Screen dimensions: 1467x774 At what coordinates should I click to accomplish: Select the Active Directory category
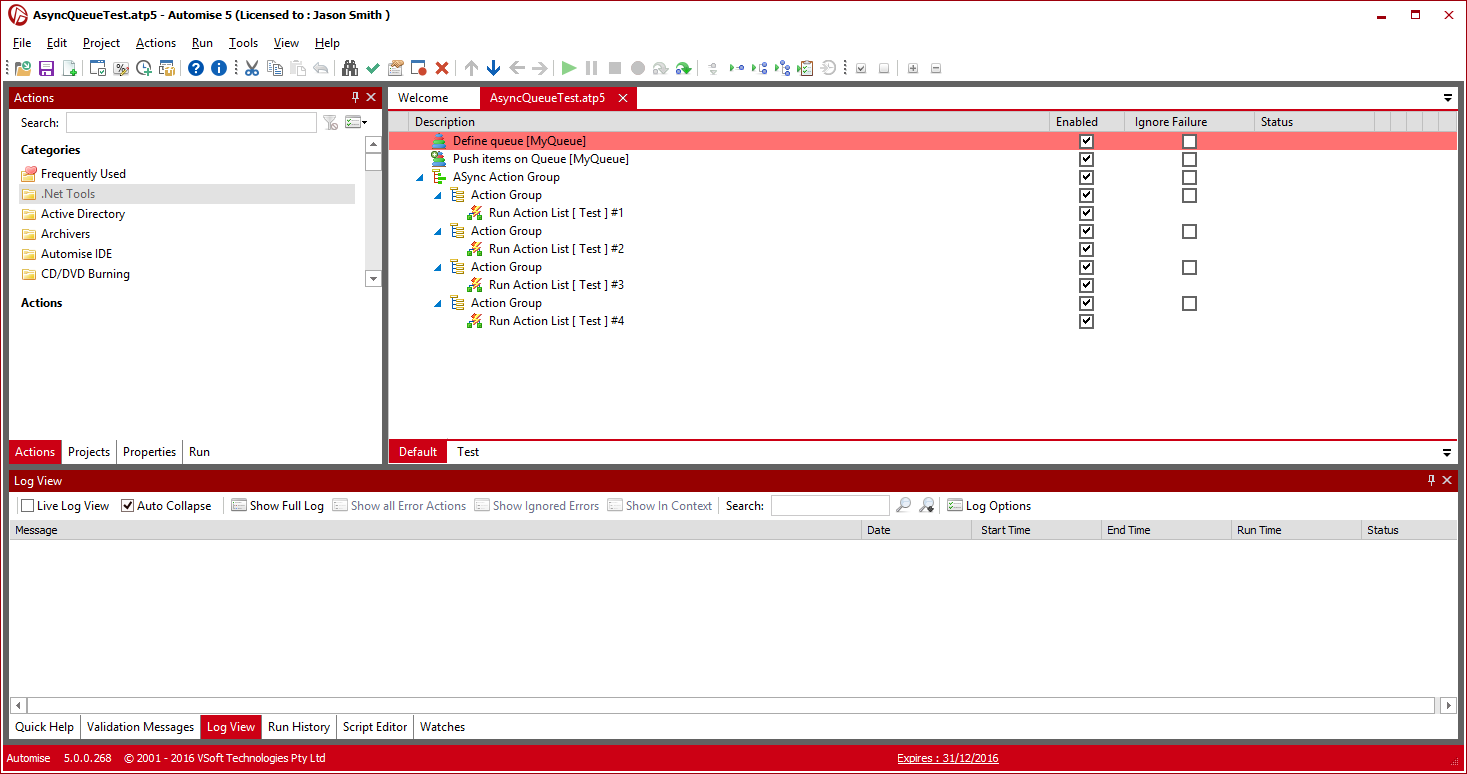(x=83, y=214)
